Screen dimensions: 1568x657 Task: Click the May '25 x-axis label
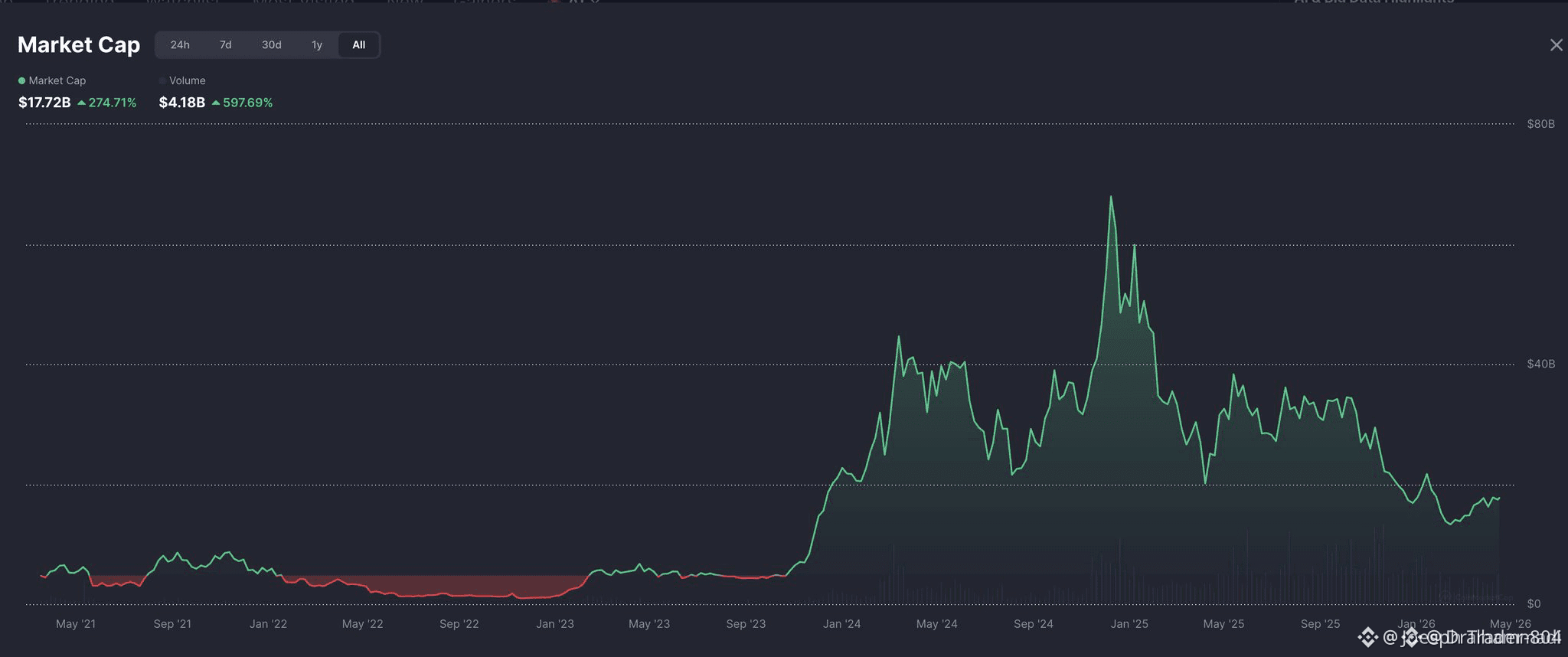pyautogui.click(x=1223, y=624)
